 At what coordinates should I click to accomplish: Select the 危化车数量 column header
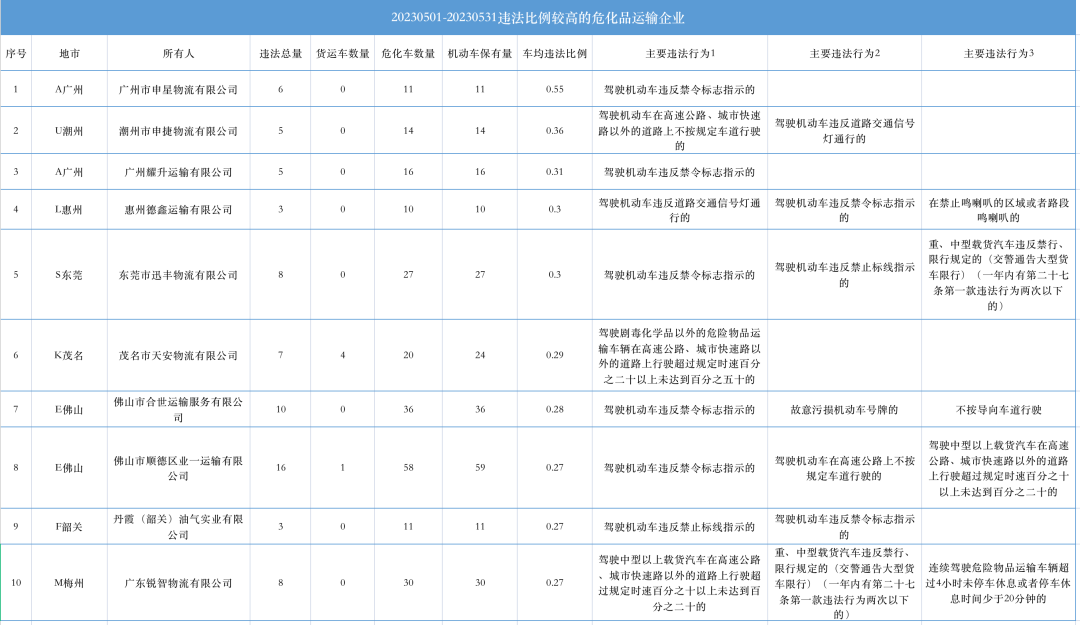click(x=408, y=53)
